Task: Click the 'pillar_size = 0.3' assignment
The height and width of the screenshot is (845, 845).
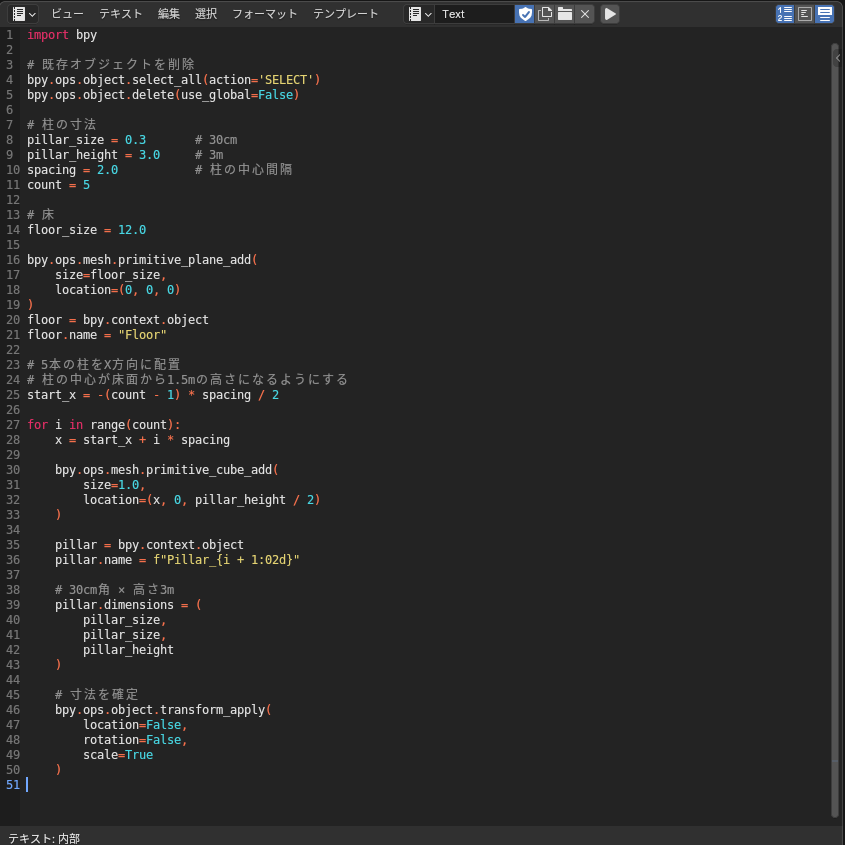Action: pyautogui.click(x=86, y=140)
